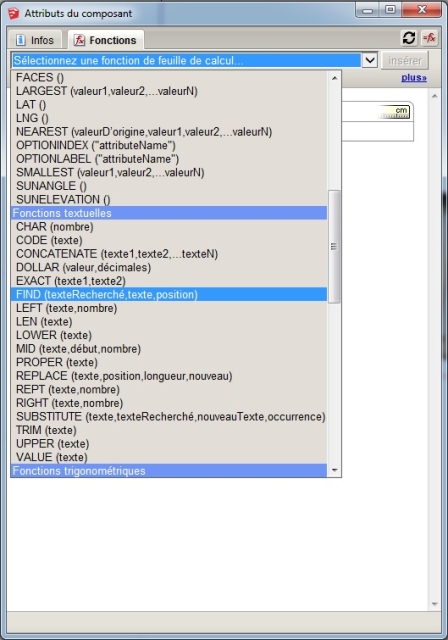Click the SketchUp logo in title bar

(x=13, y=13)
